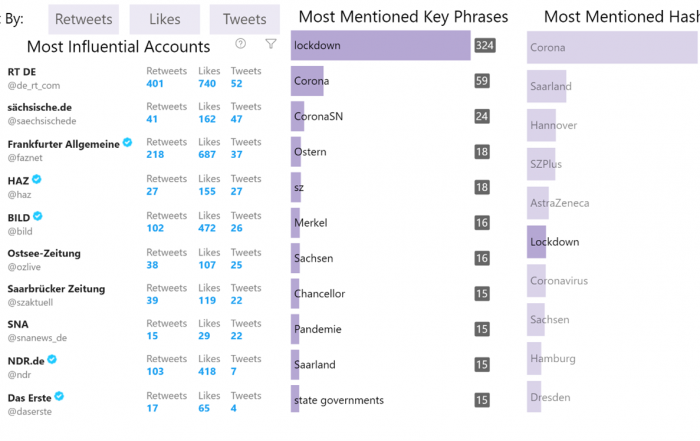Click the 324 count label for lockdown
700x441 pixels.
484,45
